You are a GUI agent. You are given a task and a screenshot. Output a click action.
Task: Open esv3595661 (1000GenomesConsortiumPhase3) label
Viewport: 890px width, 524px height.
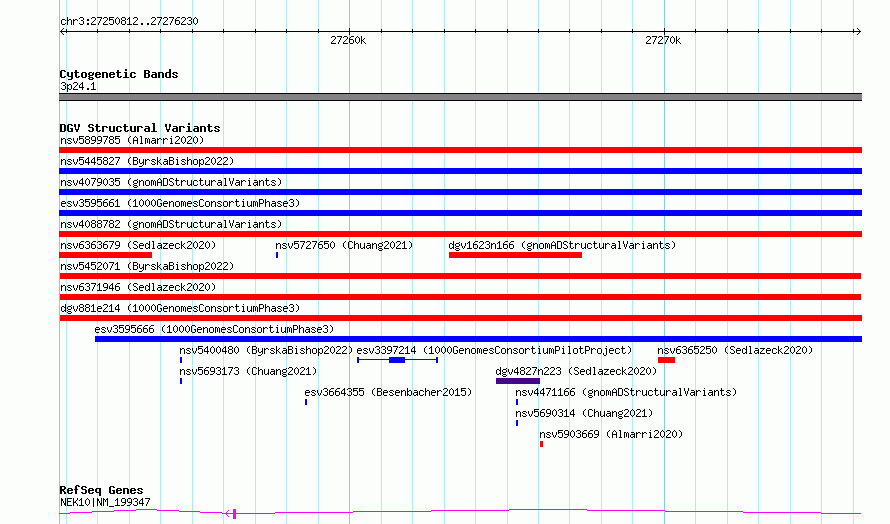(180, 203)
